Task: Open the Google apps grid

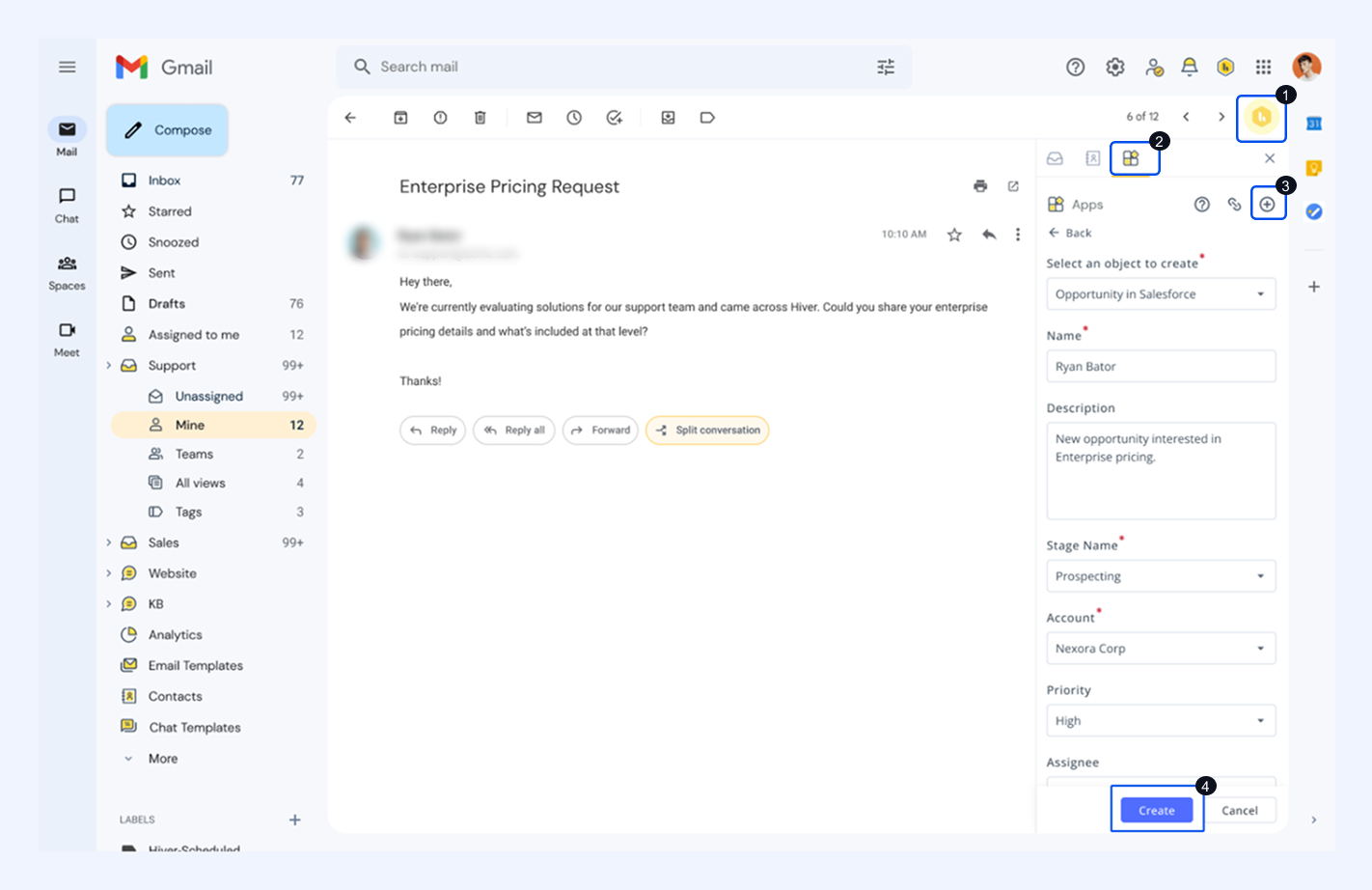Action: pos(1264,67)
